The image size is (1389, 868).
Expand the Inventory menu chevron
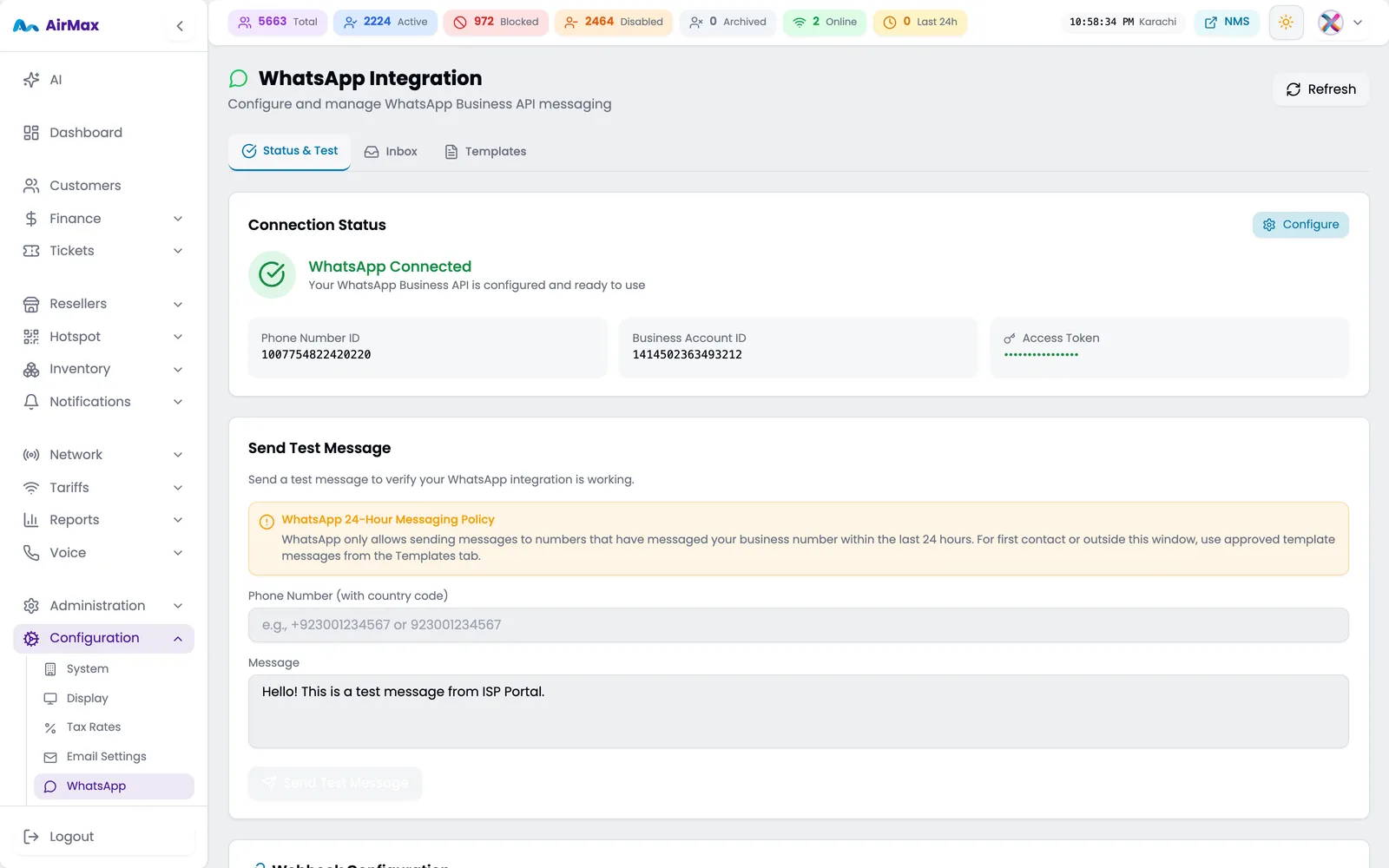click(x=178, y=370)
